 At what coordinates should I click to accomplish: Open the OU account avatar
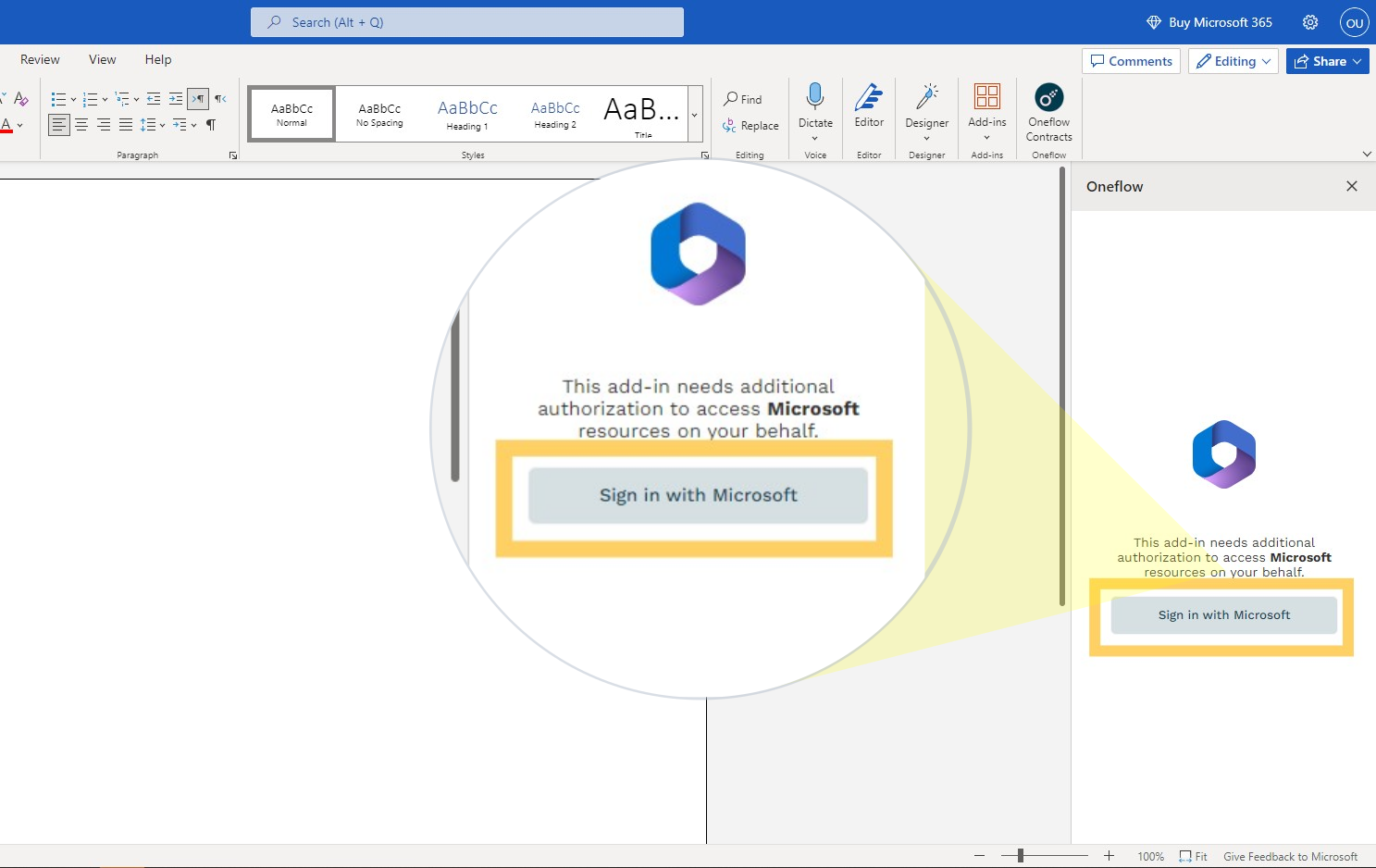point(1355,23)
